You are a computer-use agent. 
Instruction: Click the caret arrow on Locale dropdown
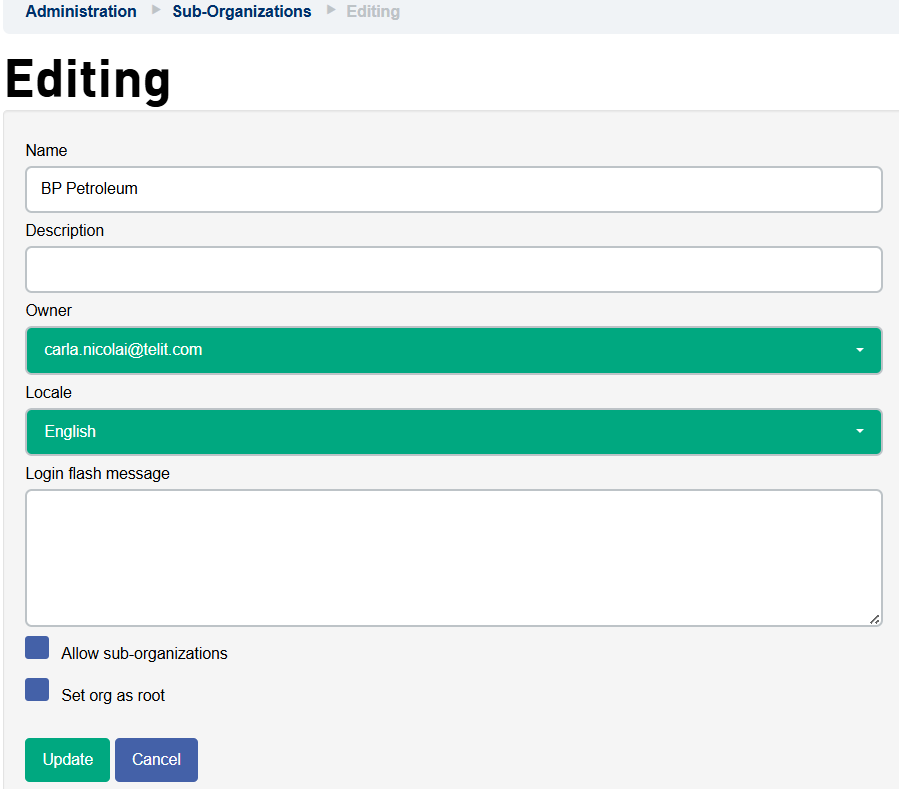(859, 431)
